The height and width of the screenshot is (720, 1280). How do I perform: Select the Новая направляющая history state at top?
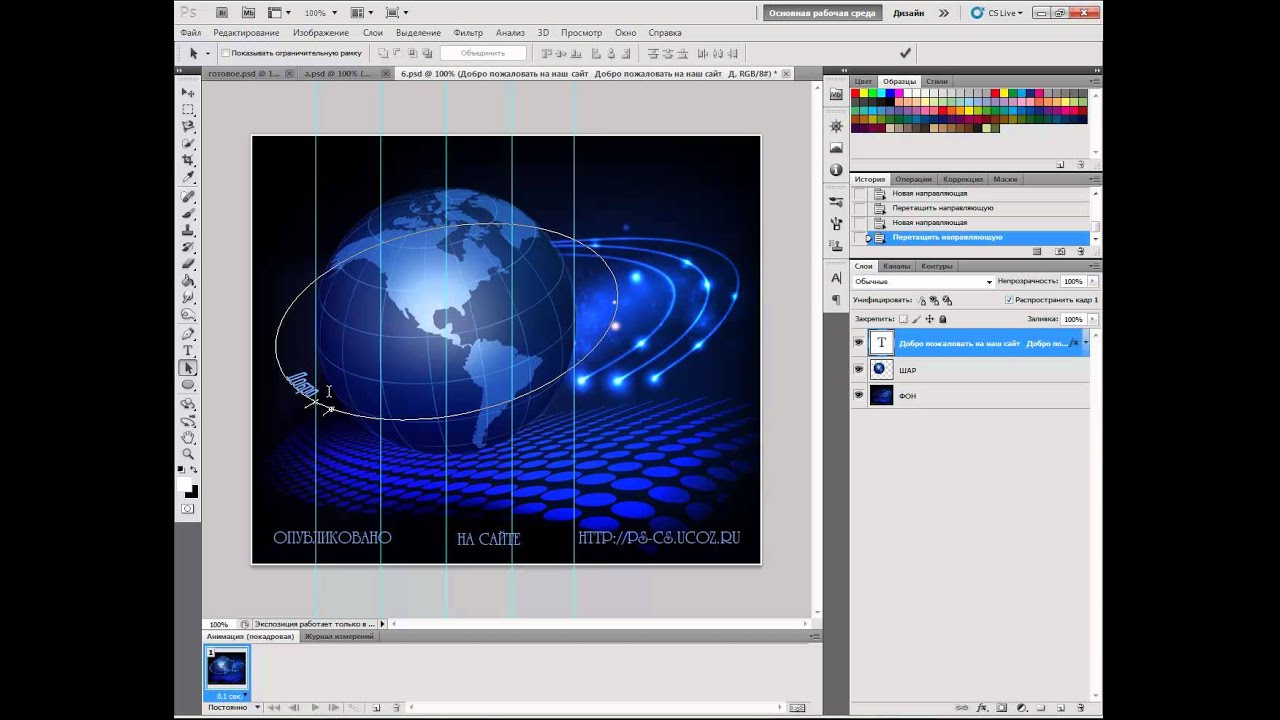[929, 193]
